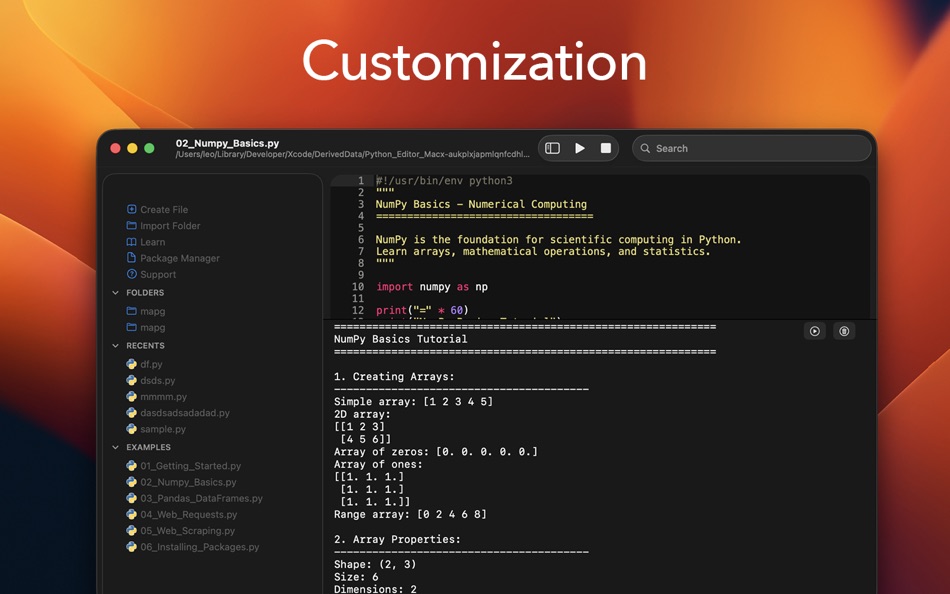
Task: Click the Support question mark icon
Action: pos(131,274)
